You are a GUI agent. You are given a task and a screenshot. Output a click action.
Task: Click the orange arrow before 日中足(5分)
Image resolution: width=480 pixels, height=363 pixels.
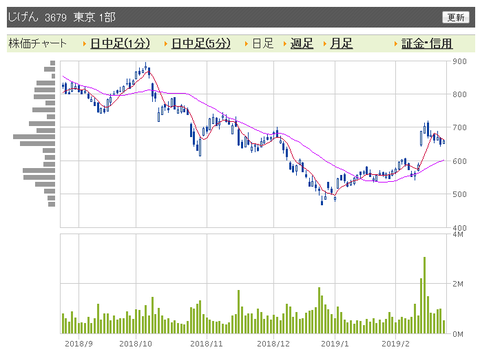pyautogui.click(x=165, y=44)
